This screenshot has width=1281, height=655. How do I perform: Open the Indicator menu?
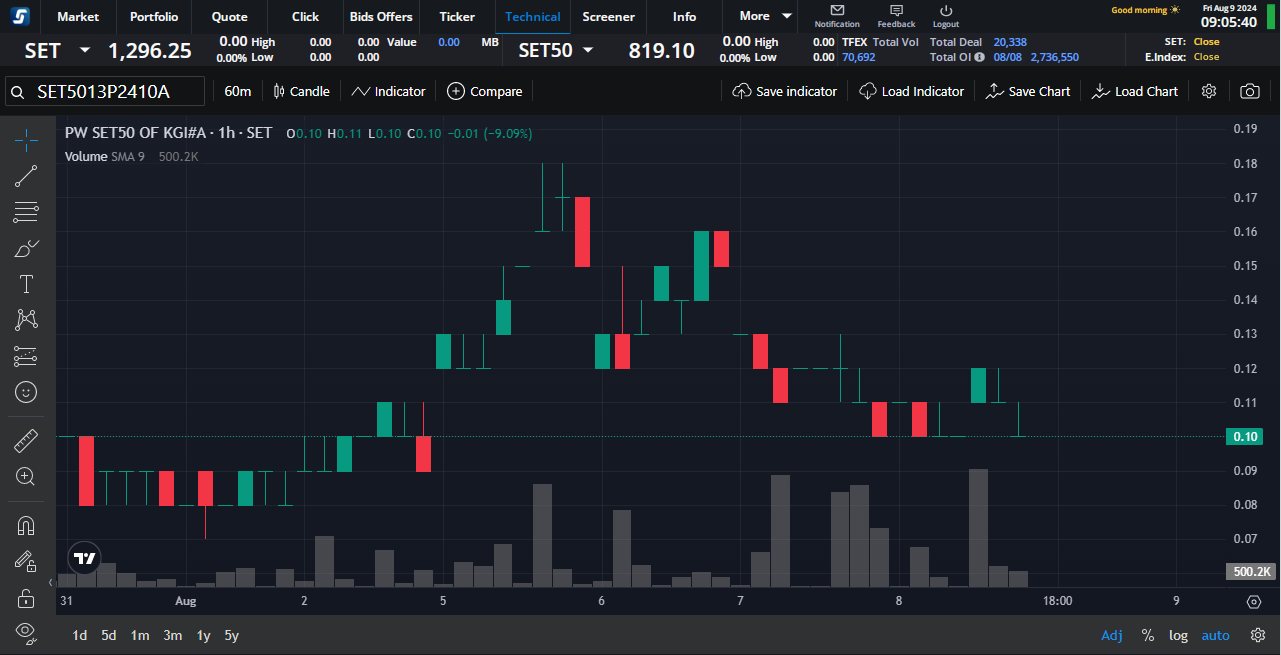[388, 91]
